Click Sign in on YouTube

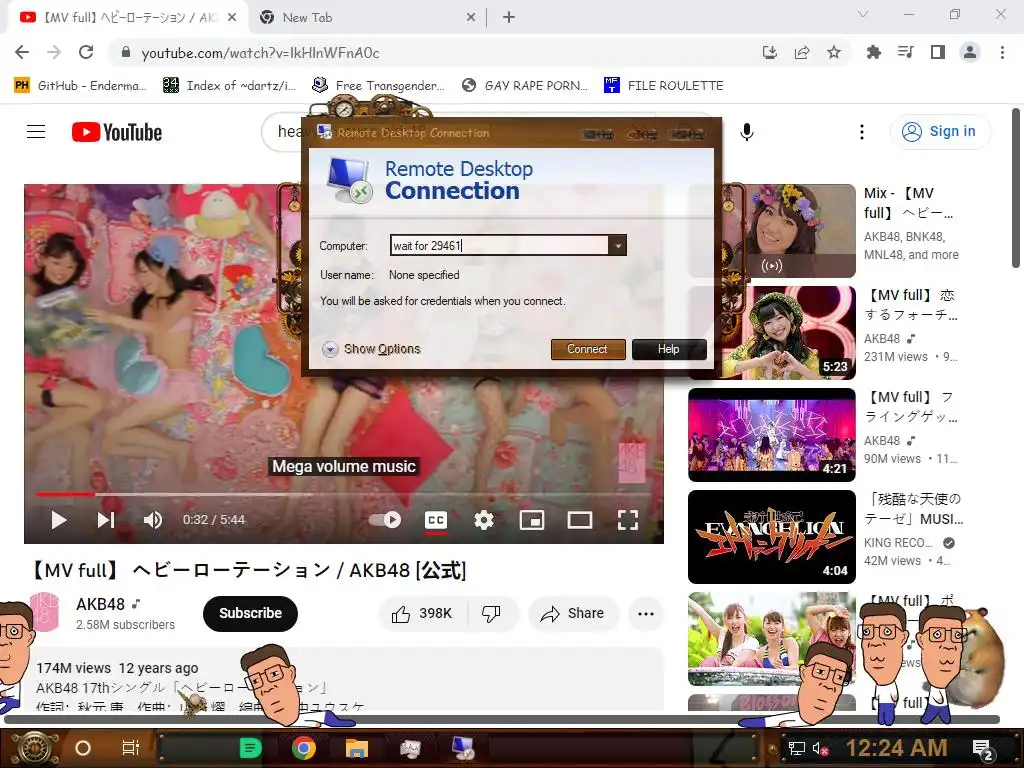click(x=940, y=131)
